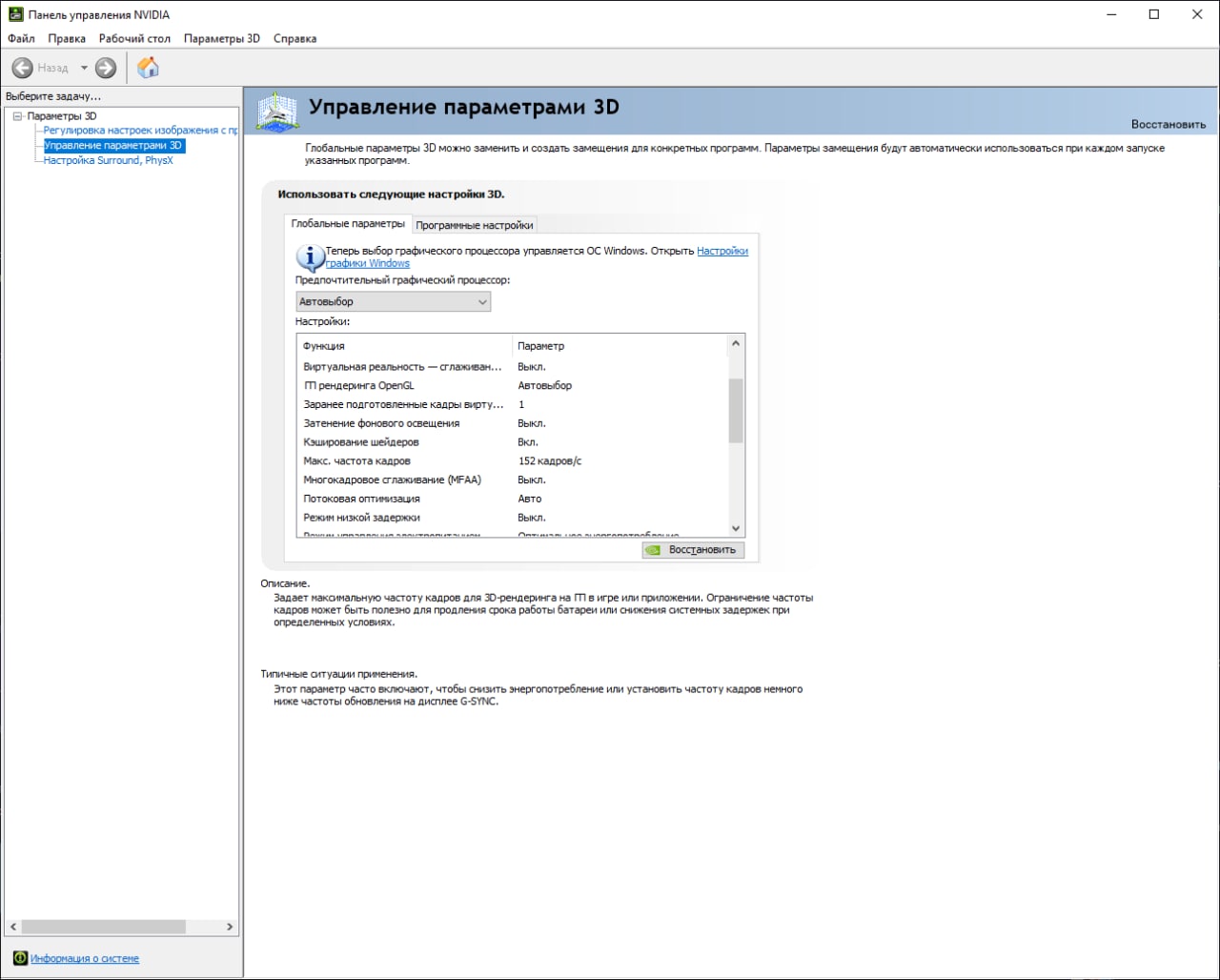Click Восстановить in the header bar
The height and width of the screenshot is (980, 1220).
(1169, 124)
